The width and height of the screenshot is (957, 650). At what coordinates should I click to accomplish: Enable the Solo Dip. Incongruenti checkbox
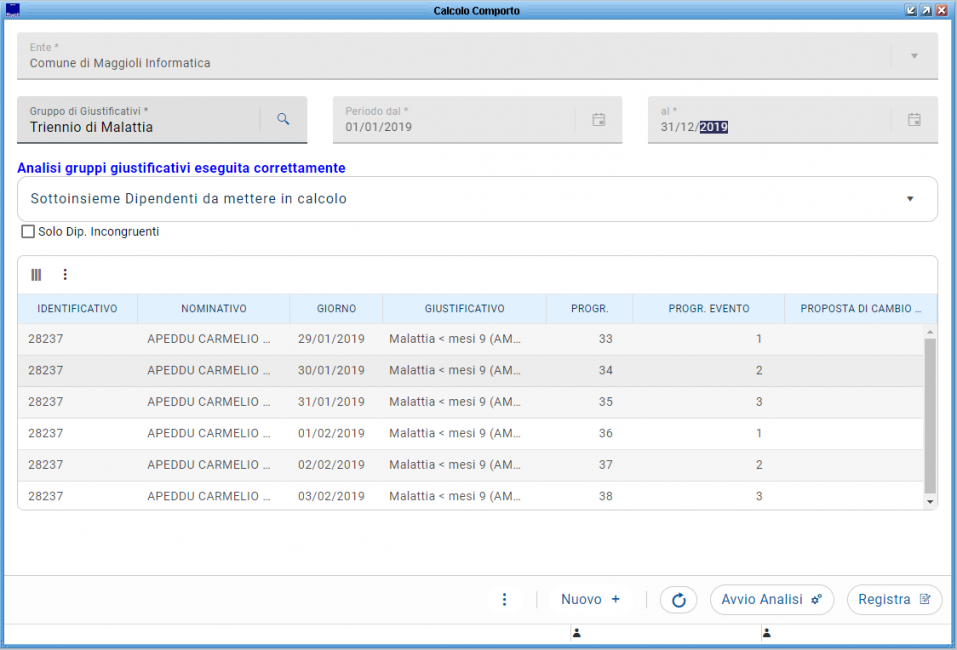pos(28,232)
